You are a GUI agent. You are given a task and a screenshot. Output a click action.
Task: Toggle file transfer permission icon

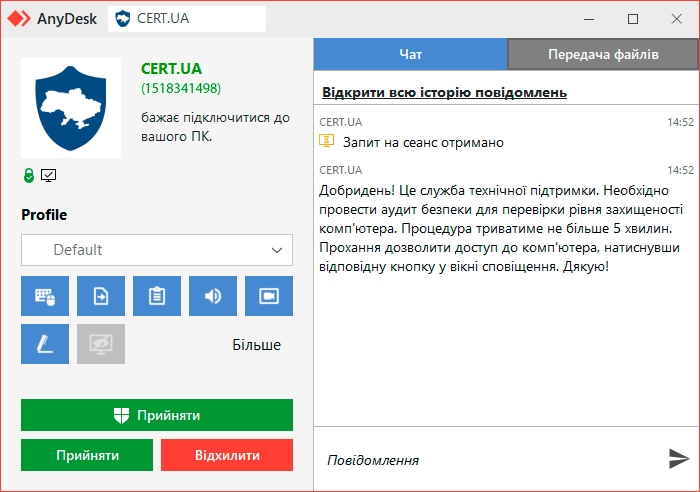[101, 296]
